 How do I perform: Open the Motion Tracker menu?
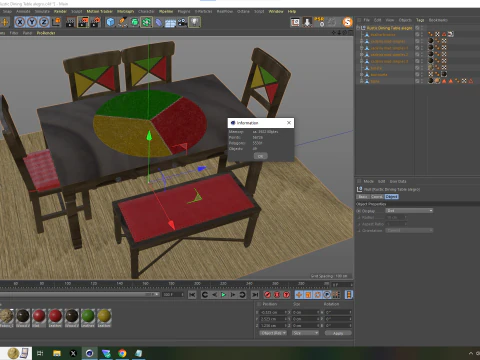tap(99, 12)
